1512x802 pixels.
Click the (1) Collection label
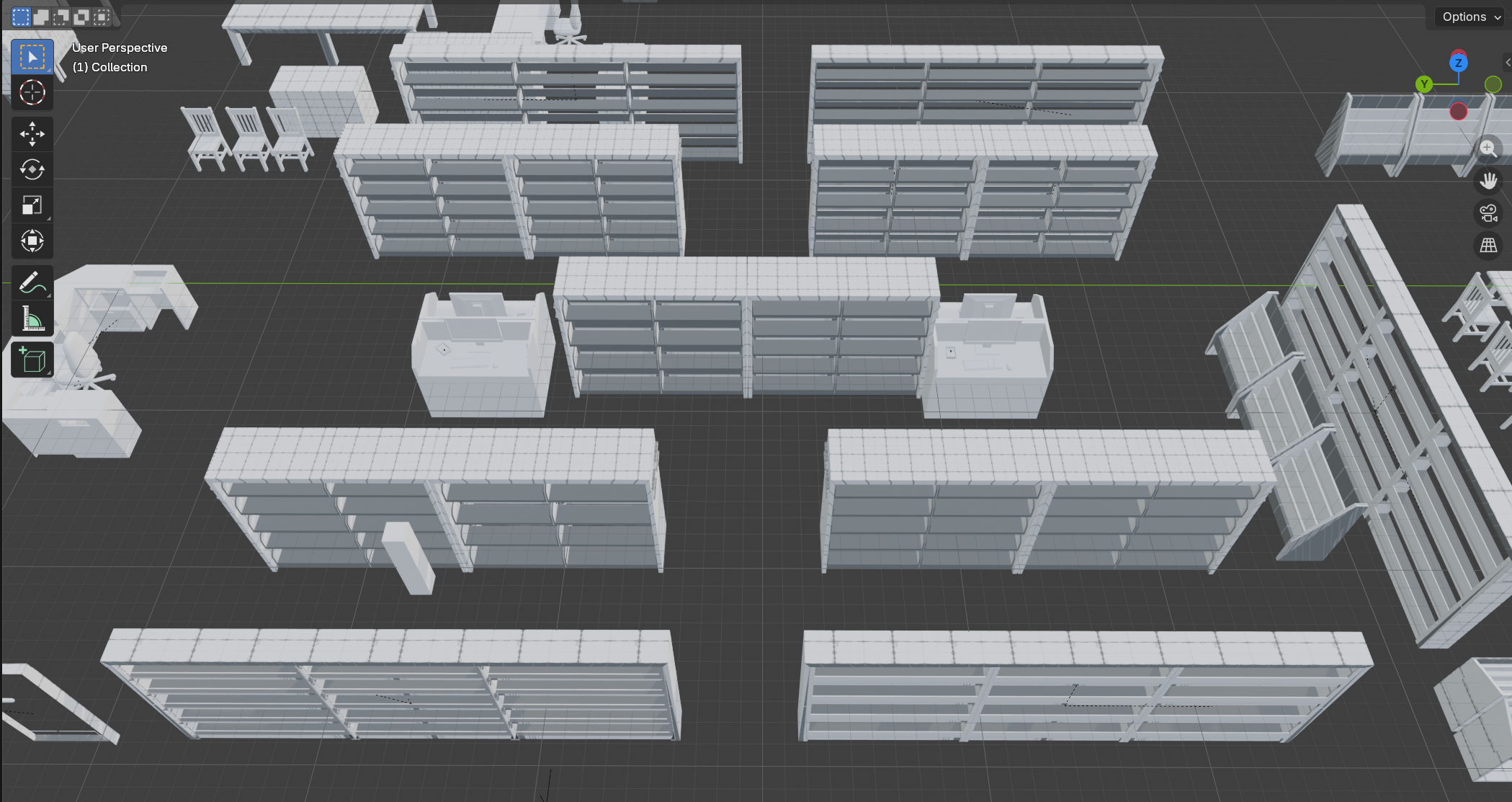click(109, 67)
